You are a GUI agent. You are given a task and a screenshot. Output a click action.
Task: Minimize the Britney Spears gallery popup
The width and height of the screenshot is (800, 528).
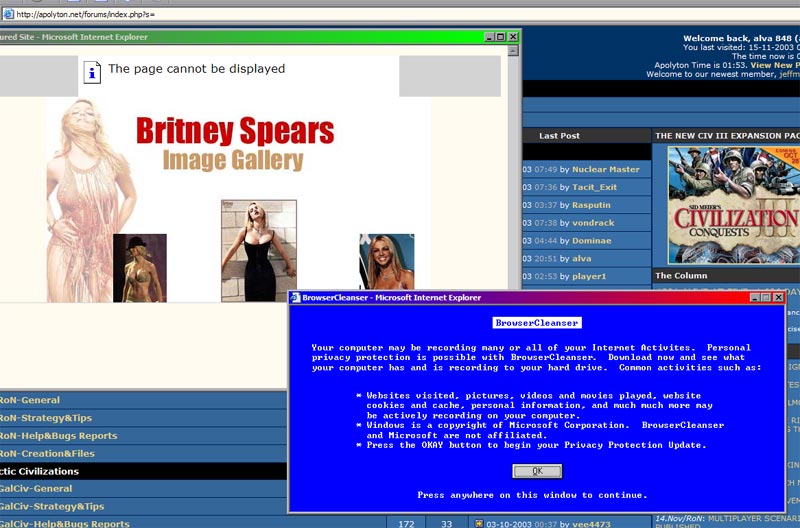click(489, 37)
